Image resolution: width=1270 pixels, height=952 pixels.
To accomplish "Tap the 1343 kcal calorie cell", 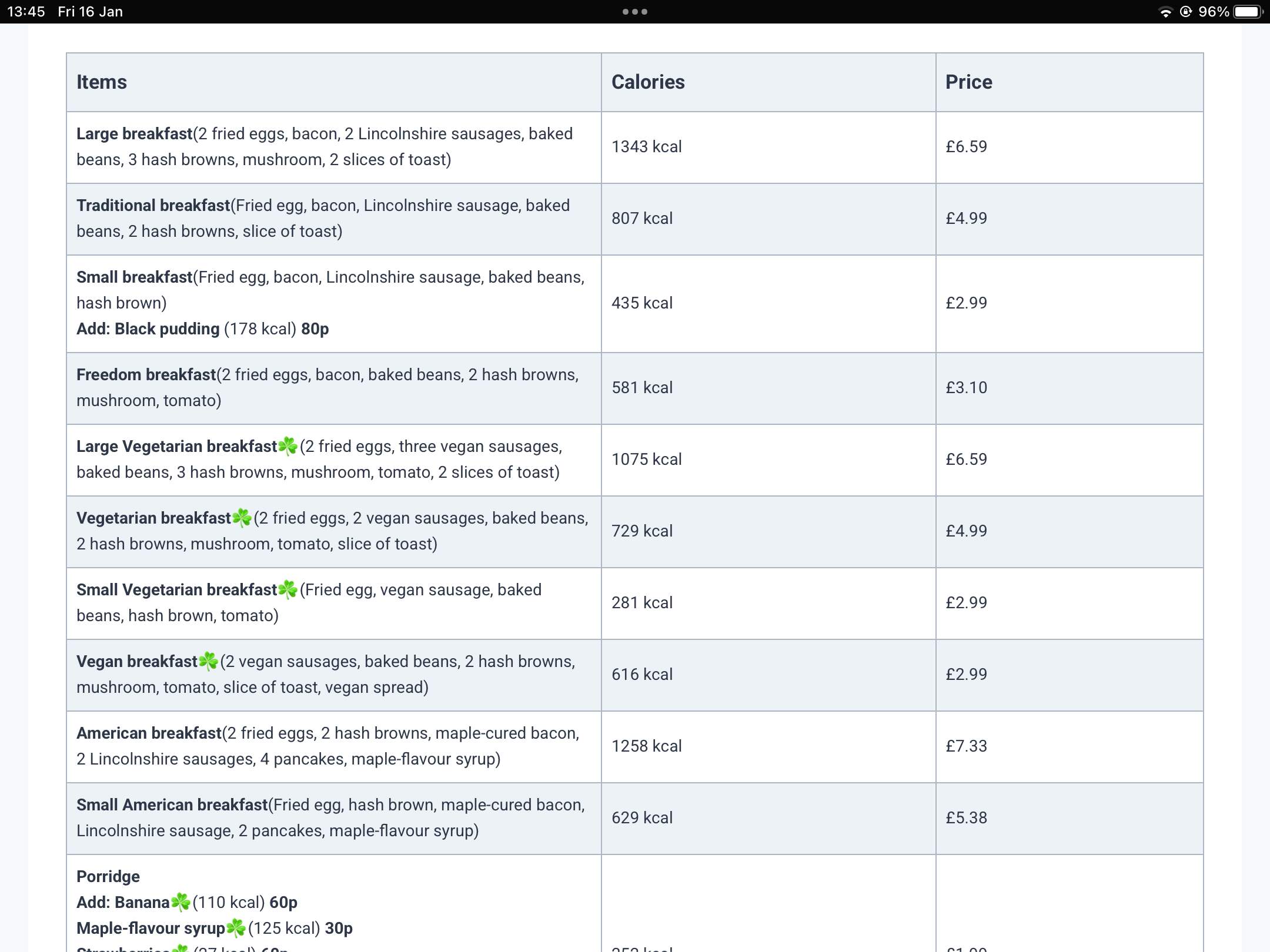I will point(646,147).
